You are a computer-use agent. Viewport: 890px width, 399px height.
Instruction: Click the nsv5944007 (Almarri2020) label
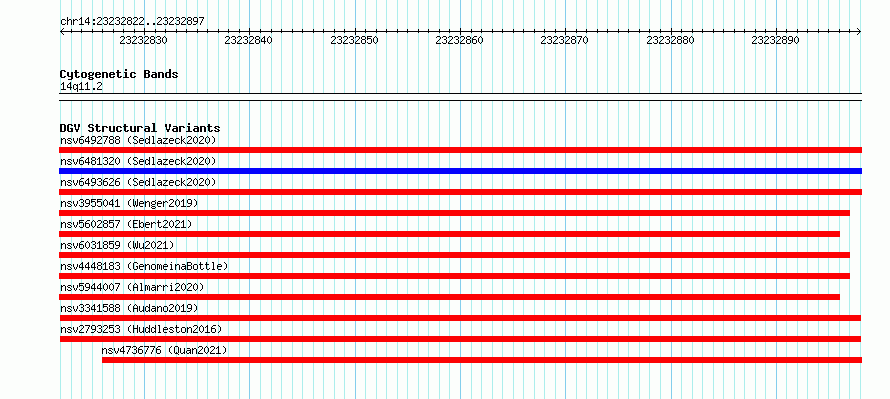click(x=132, y=287)
